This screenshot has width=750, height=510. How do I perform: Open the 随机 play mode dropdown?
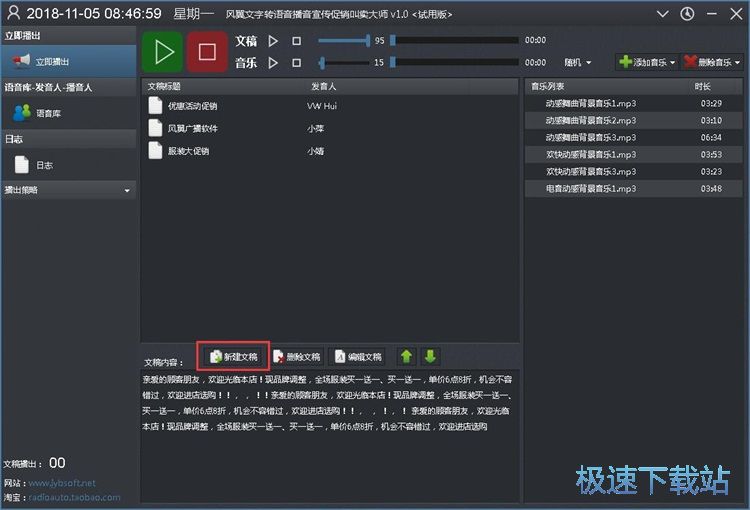point(577,62)
